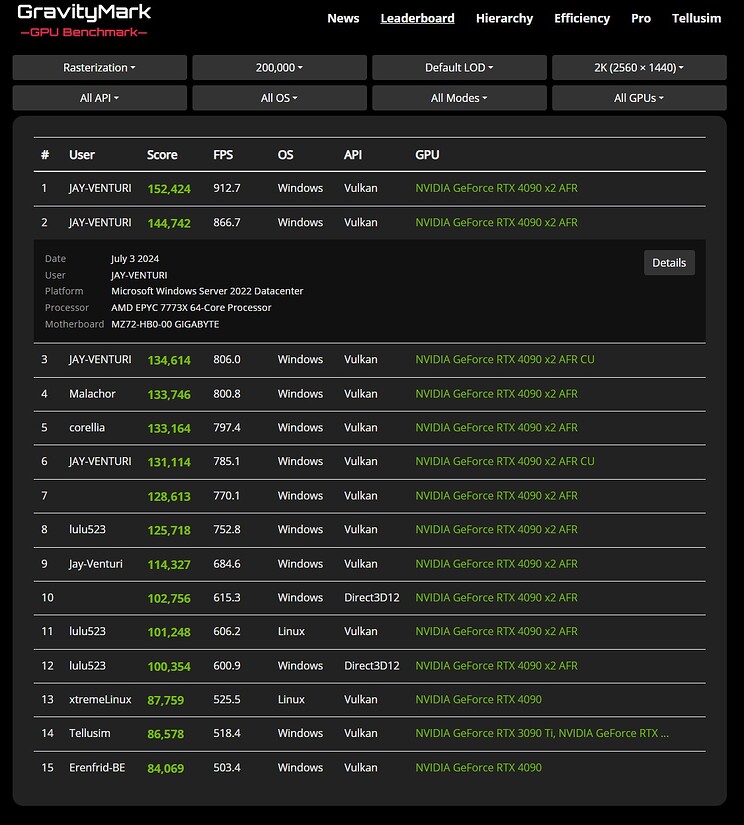Visit the Tellusim page
This screenshot has width=744, height=825.
tap(696, 18)
